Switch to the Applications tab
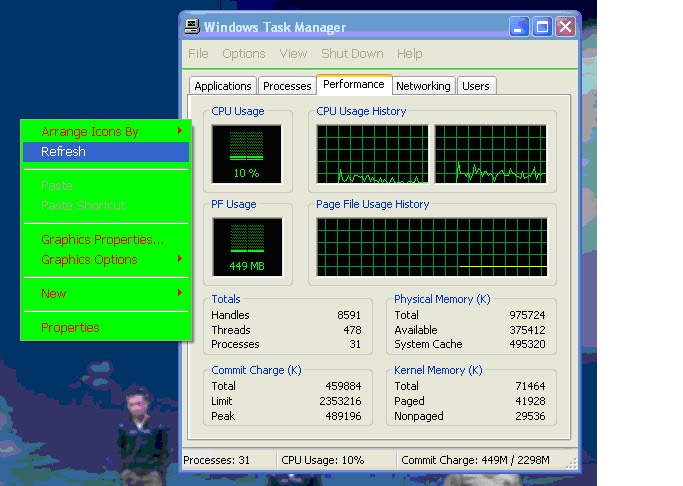This screenshot has height=486, width=683. (223, 86)
